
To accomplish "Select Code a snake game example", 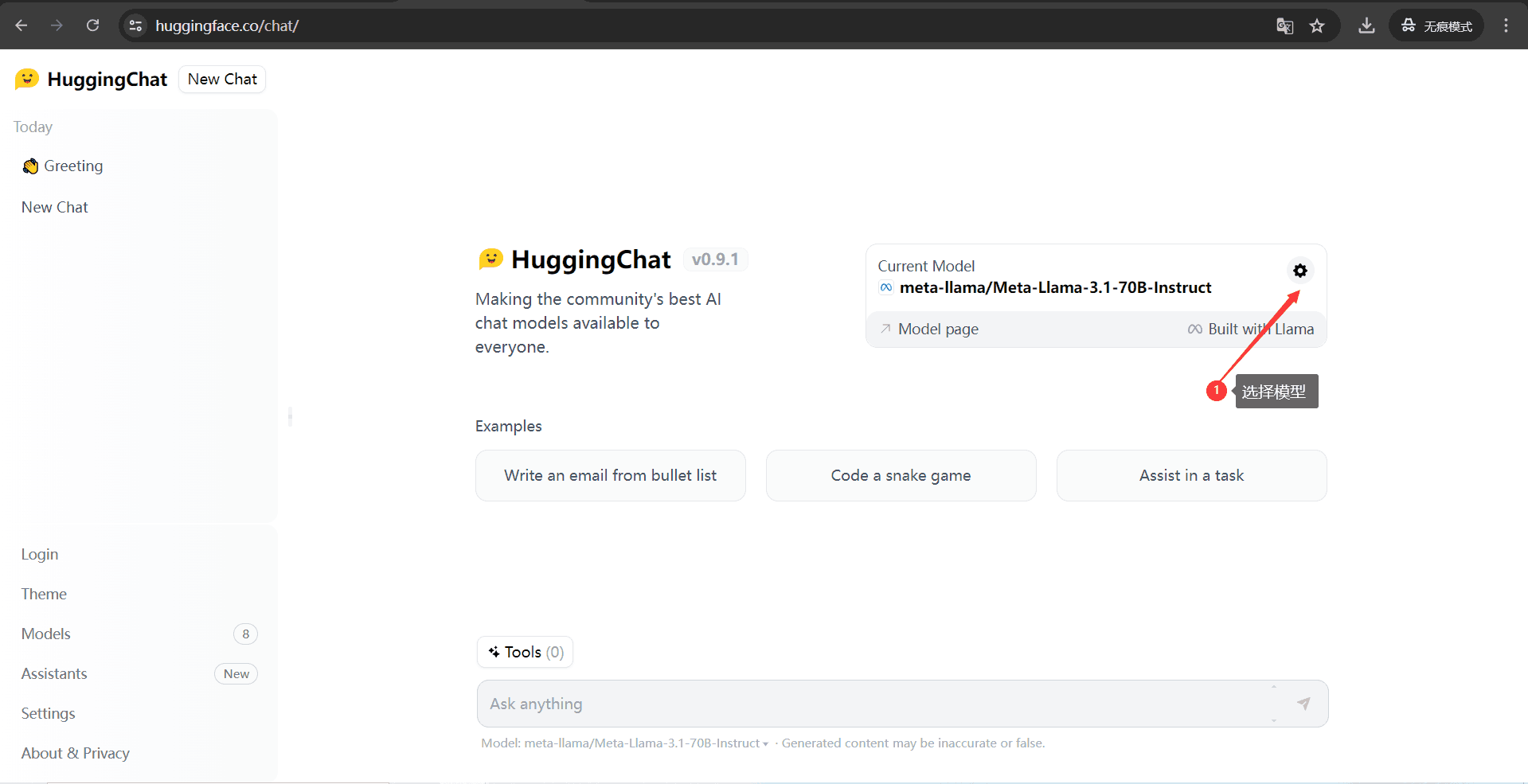I will 901,475.
